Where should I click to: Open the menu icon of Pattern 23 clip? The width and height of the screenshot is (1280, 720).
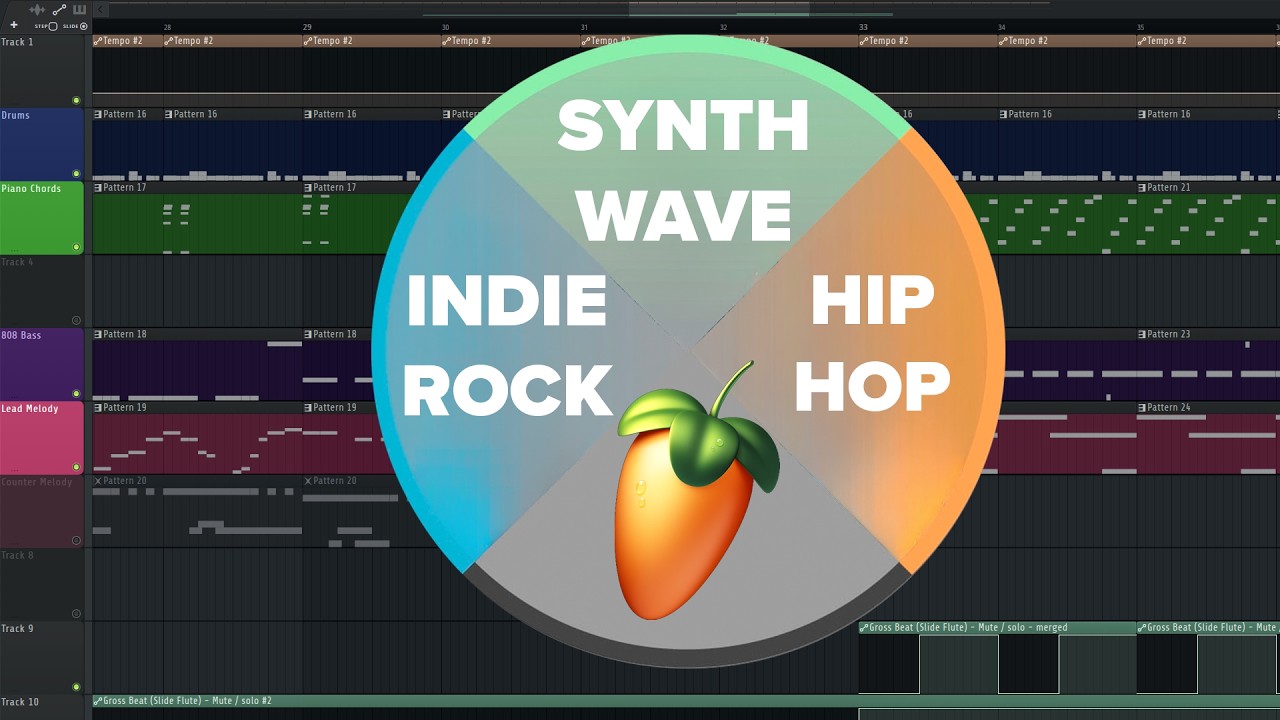[x=1141, y=334]
